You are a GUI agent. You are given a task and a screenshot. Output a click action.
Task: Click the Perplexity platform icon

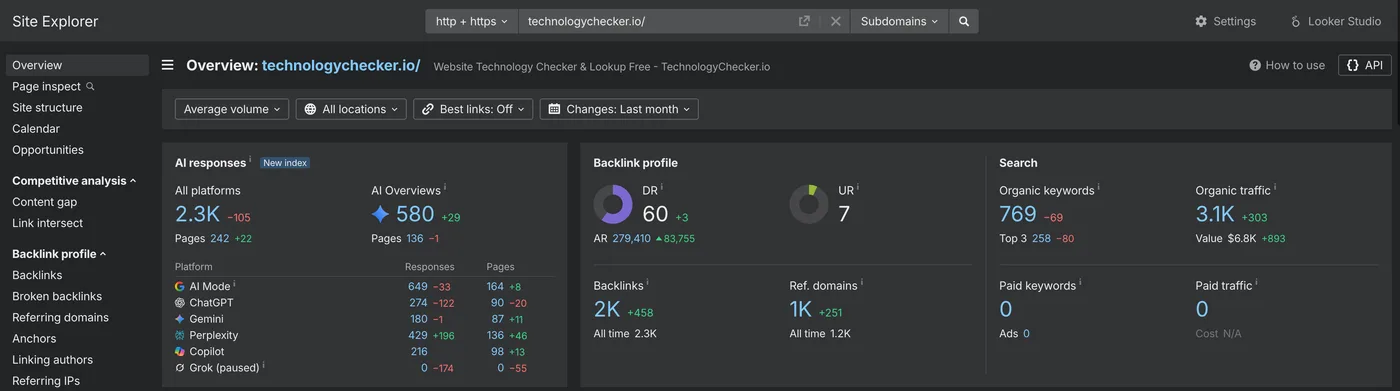(180, 335)
